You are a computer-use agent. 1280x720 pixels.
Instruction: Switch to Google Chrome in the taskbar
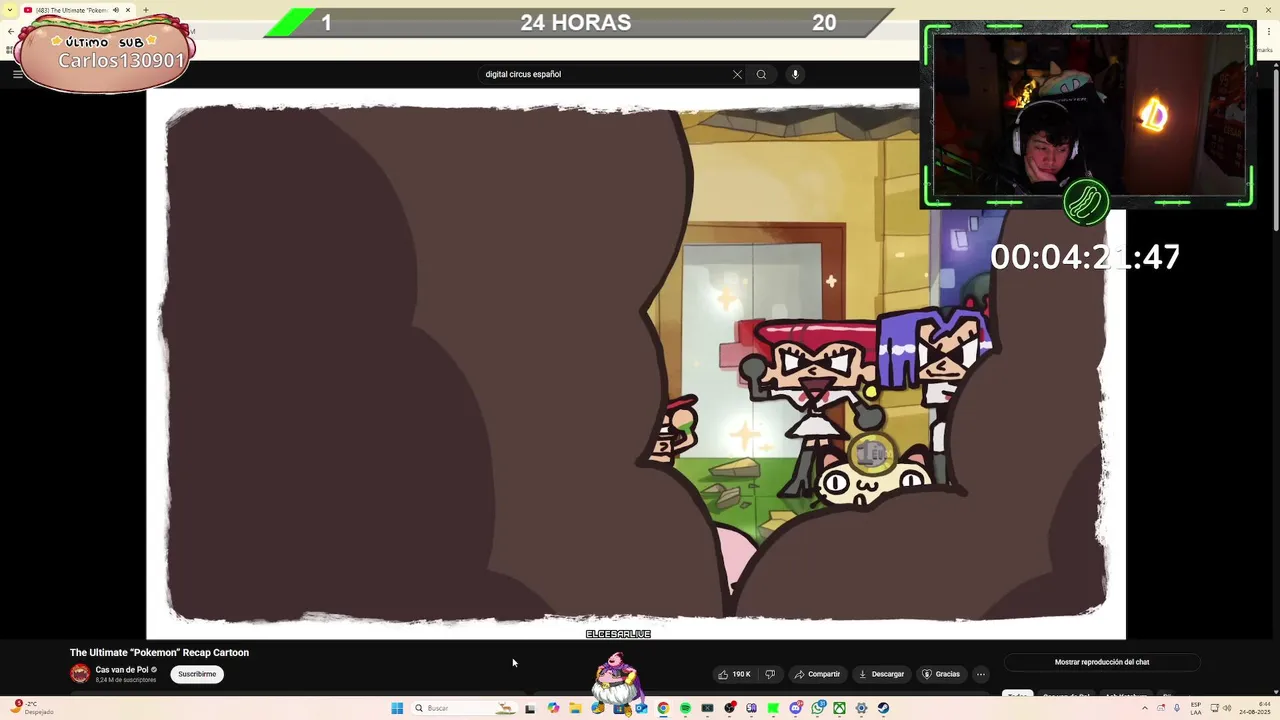[x=663, y=708]
